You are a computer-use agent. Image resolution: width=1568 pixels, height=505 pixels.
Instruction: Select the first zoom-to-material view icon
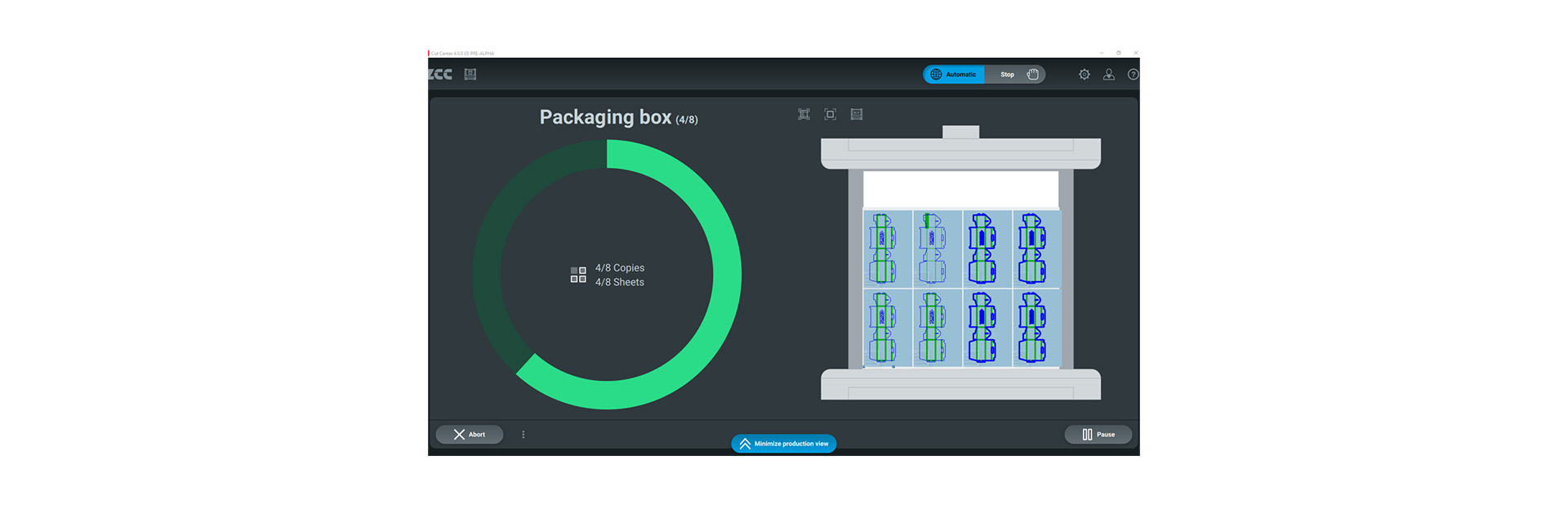point(804,114)
